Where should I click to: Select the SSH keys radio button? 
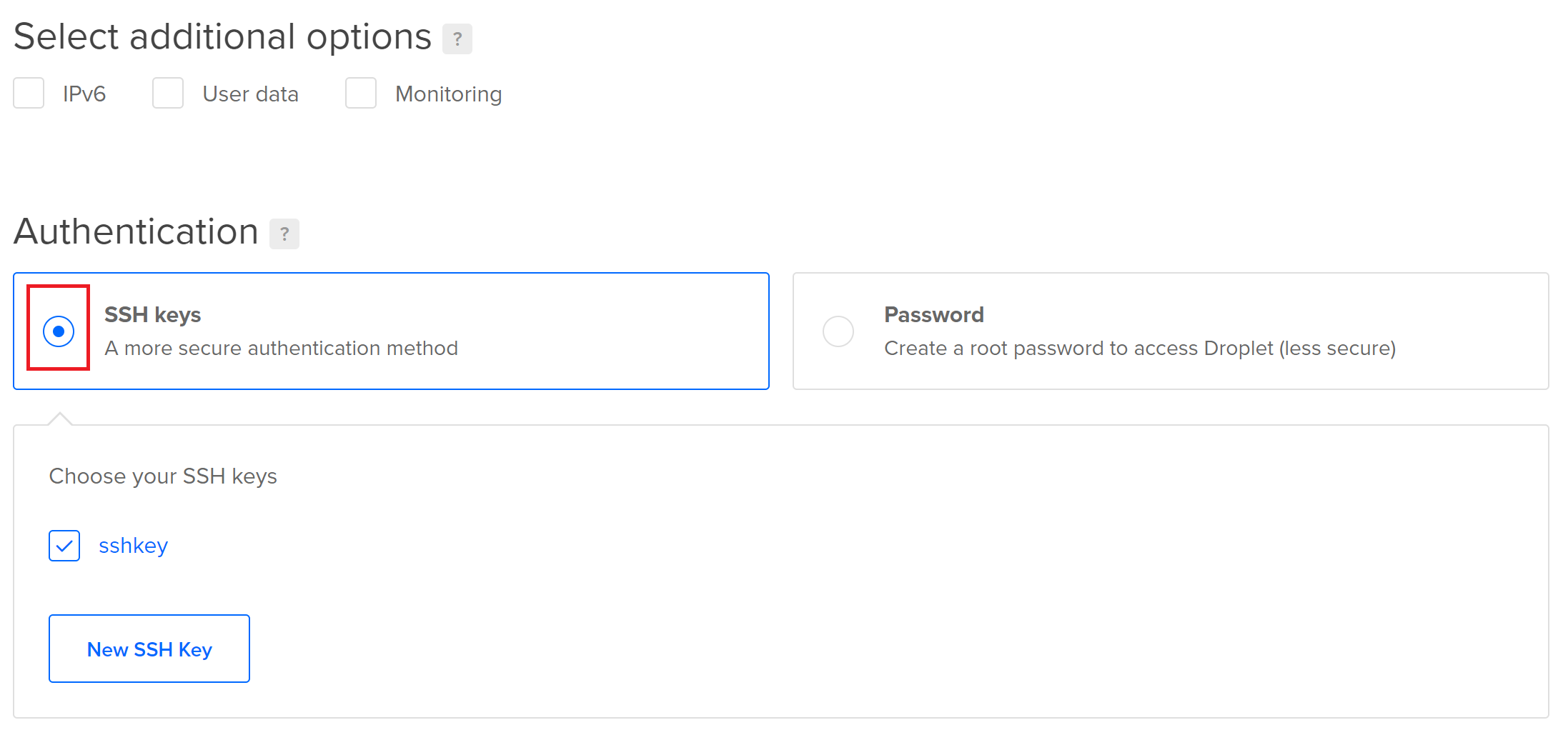[59, 331]
